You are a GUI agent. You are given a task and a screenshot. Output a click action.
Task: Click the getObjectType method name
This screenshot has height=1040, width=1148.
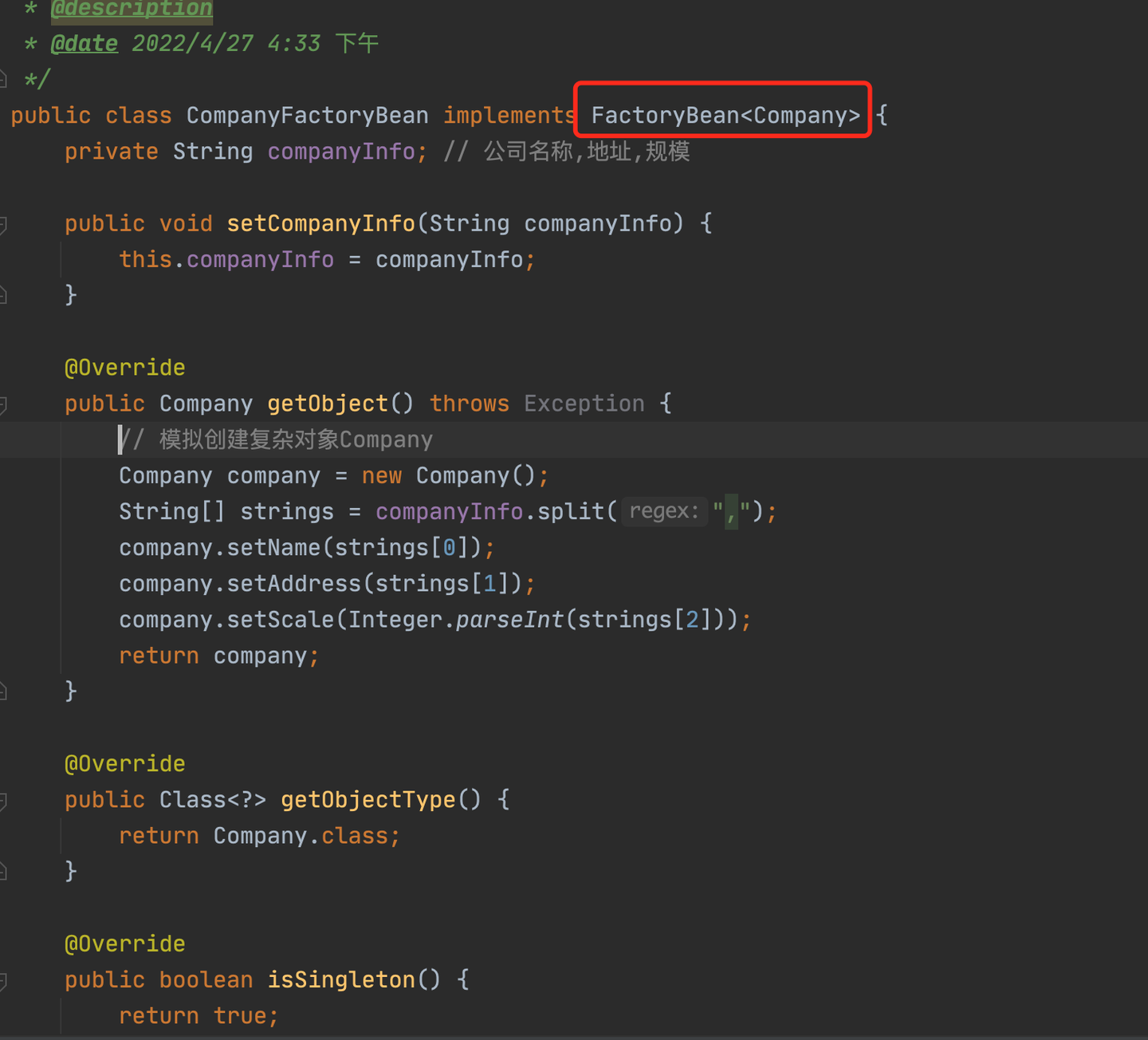368,800
